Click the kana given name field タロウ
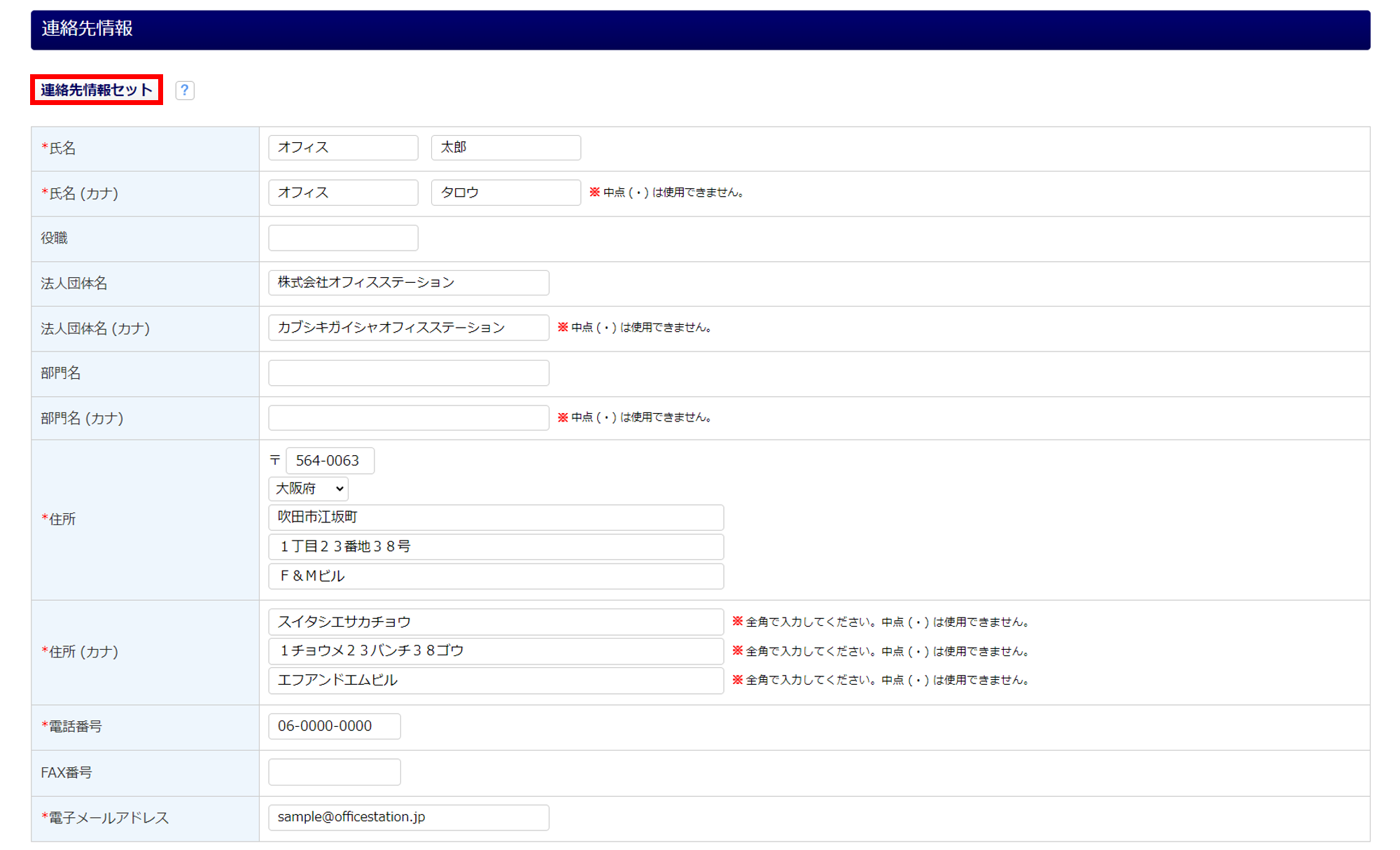This screenshot has height=850, width=1400. coord(505,193)
